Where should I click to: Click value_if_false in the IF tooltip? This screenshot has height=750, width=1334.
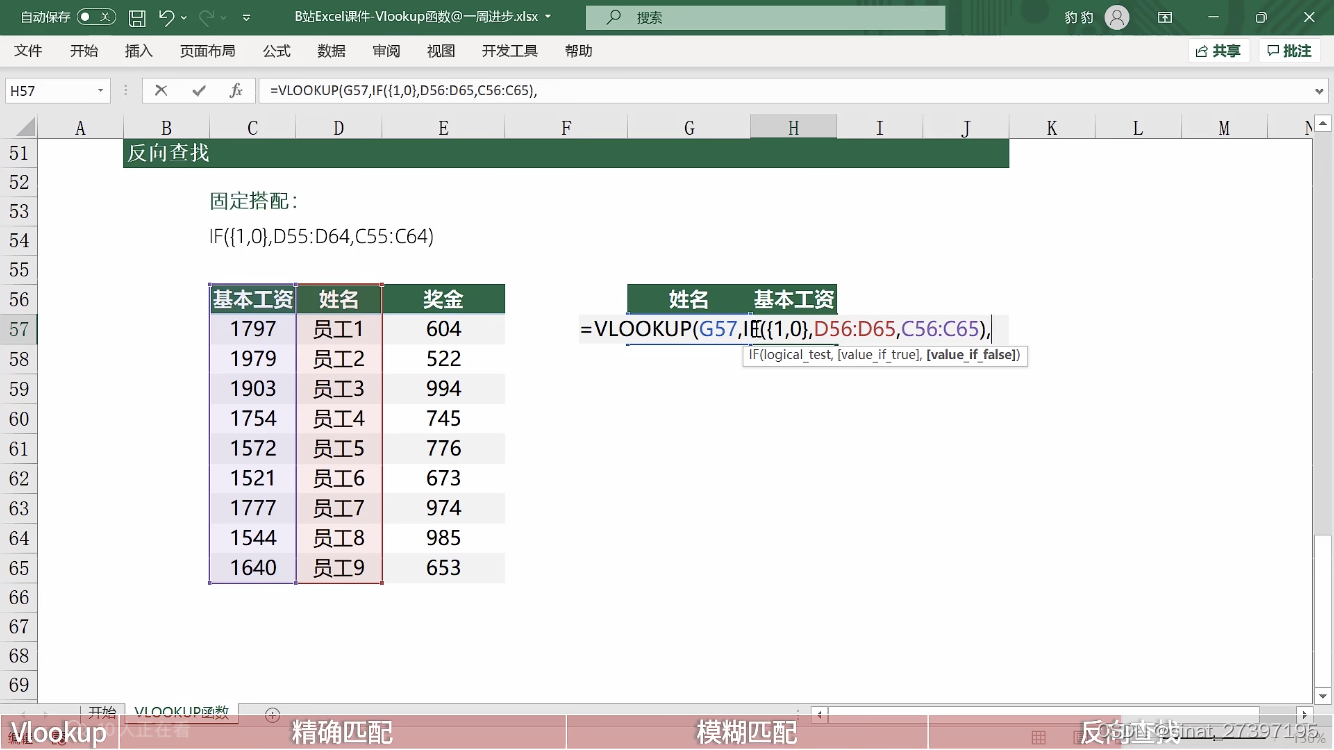[971, 355]
